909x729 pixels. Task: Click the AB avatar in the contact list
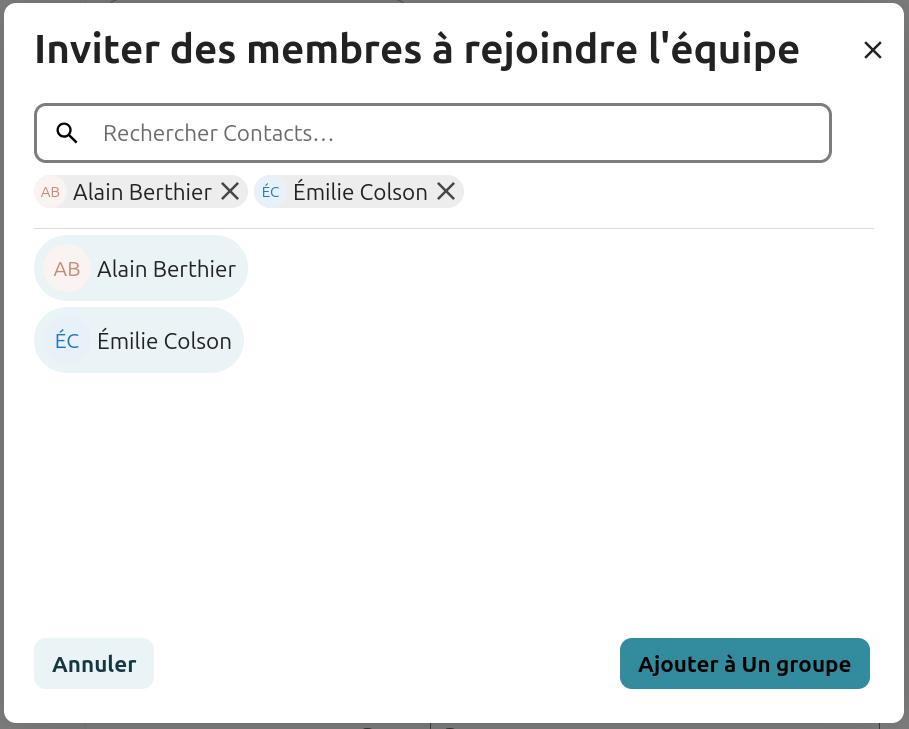(x=66, y=269)
